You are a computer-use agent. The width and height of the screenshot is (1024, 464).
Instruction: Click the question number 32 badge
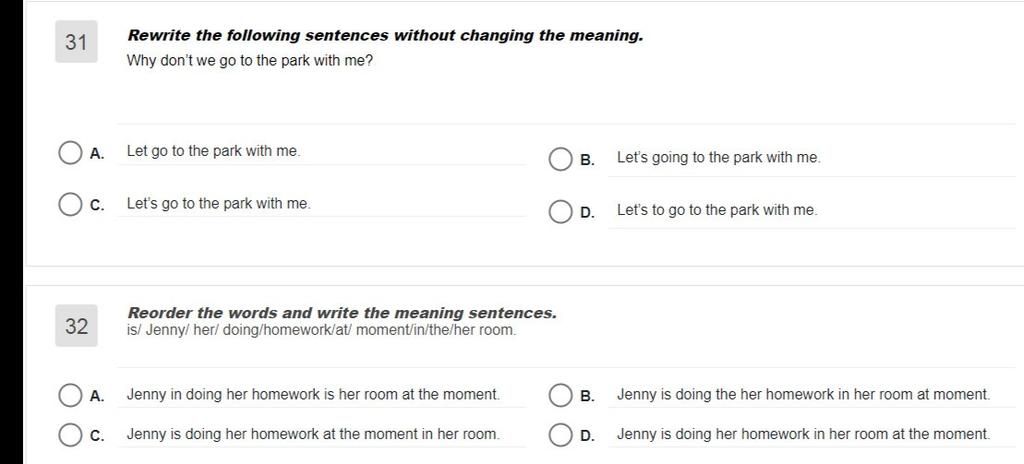click(x=76, y=326)
